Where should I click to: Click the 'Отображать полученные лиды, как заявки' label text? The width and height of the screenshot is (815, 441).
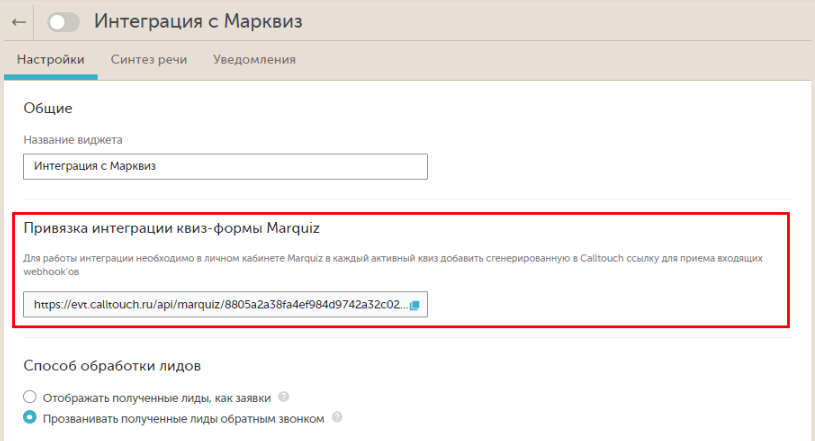coord(157,397)
